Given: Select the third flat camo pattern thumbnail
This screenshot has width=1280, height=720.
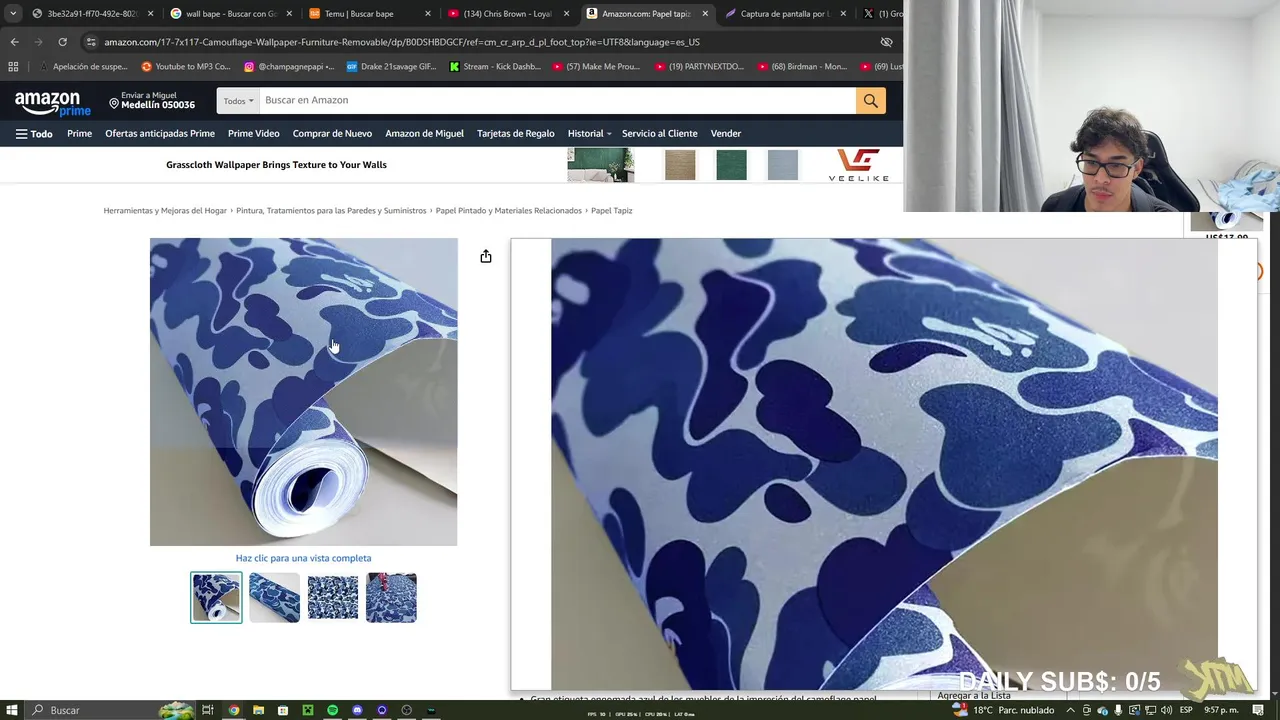Looking at the screenshot, I should [x=333, y=597].
